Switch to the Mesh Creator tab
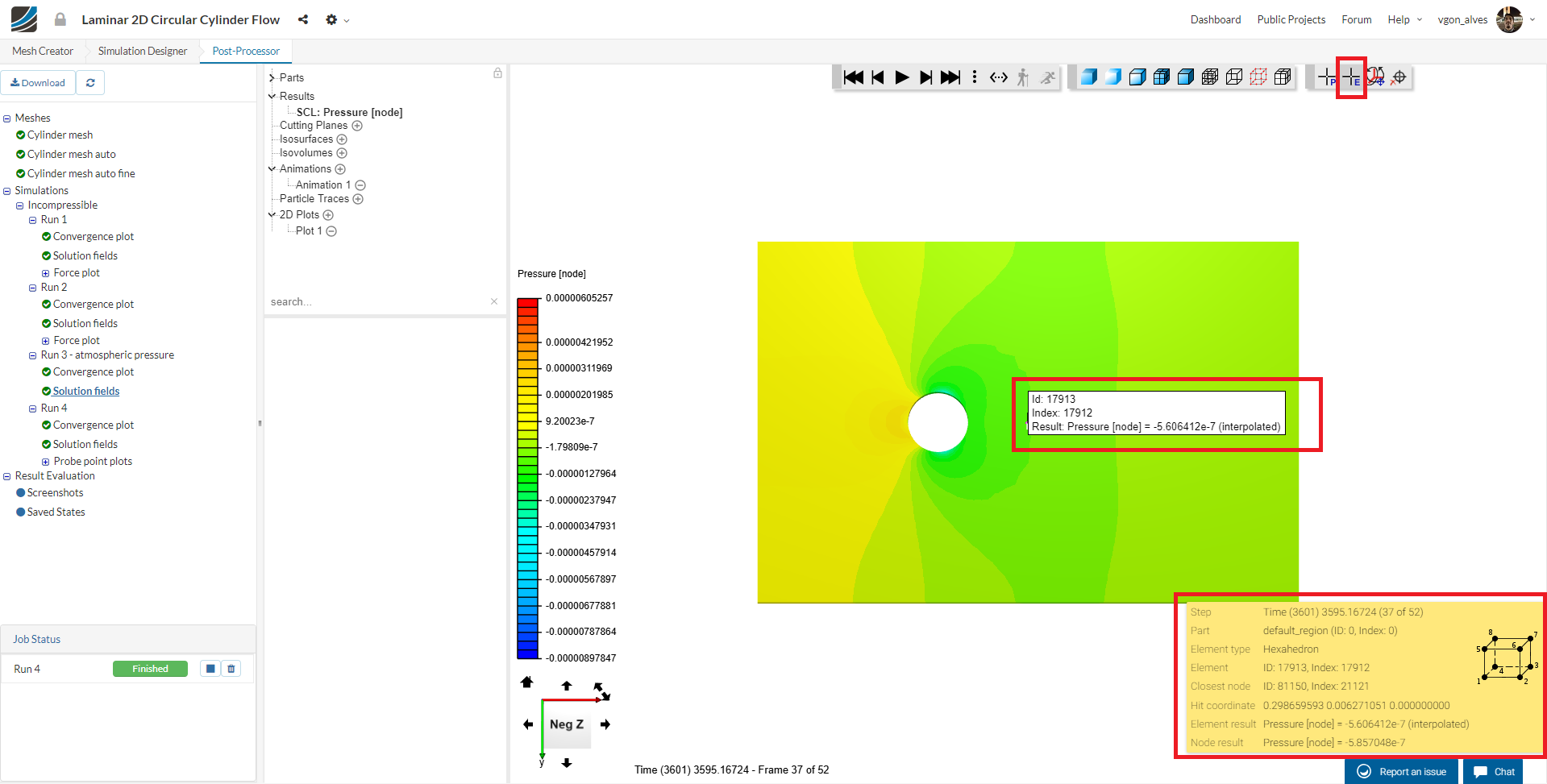 [x=43, y=51]
